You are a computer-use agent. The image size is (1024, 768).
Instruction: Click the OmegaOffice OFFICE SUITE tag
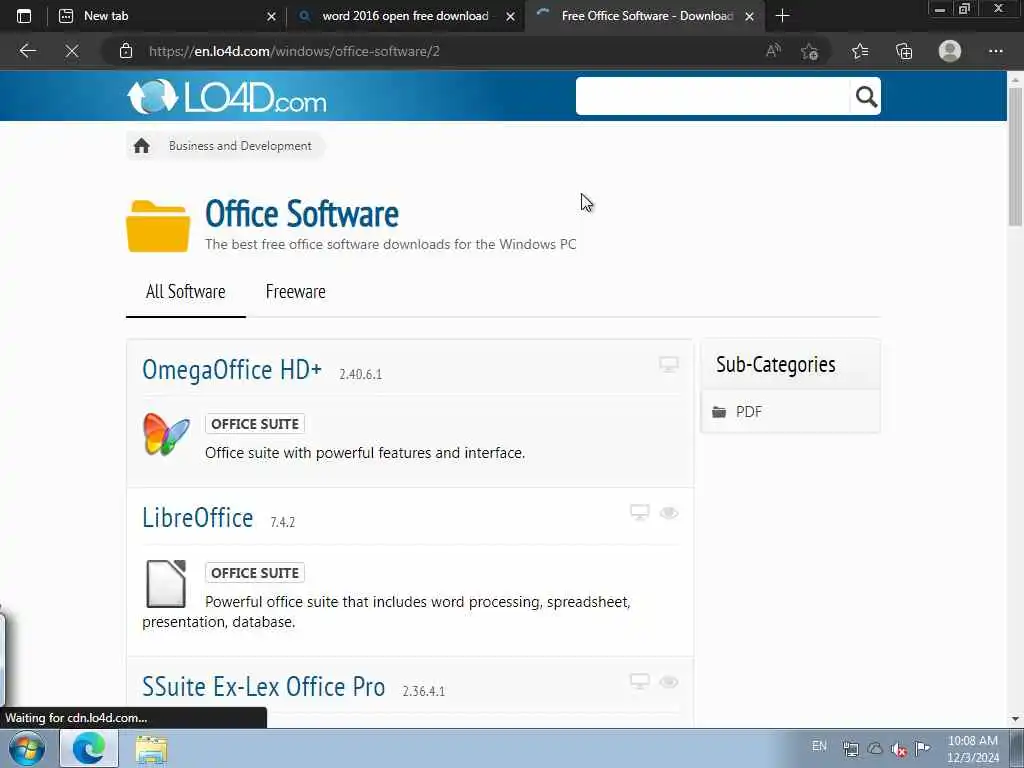click(x=255, y=424)
